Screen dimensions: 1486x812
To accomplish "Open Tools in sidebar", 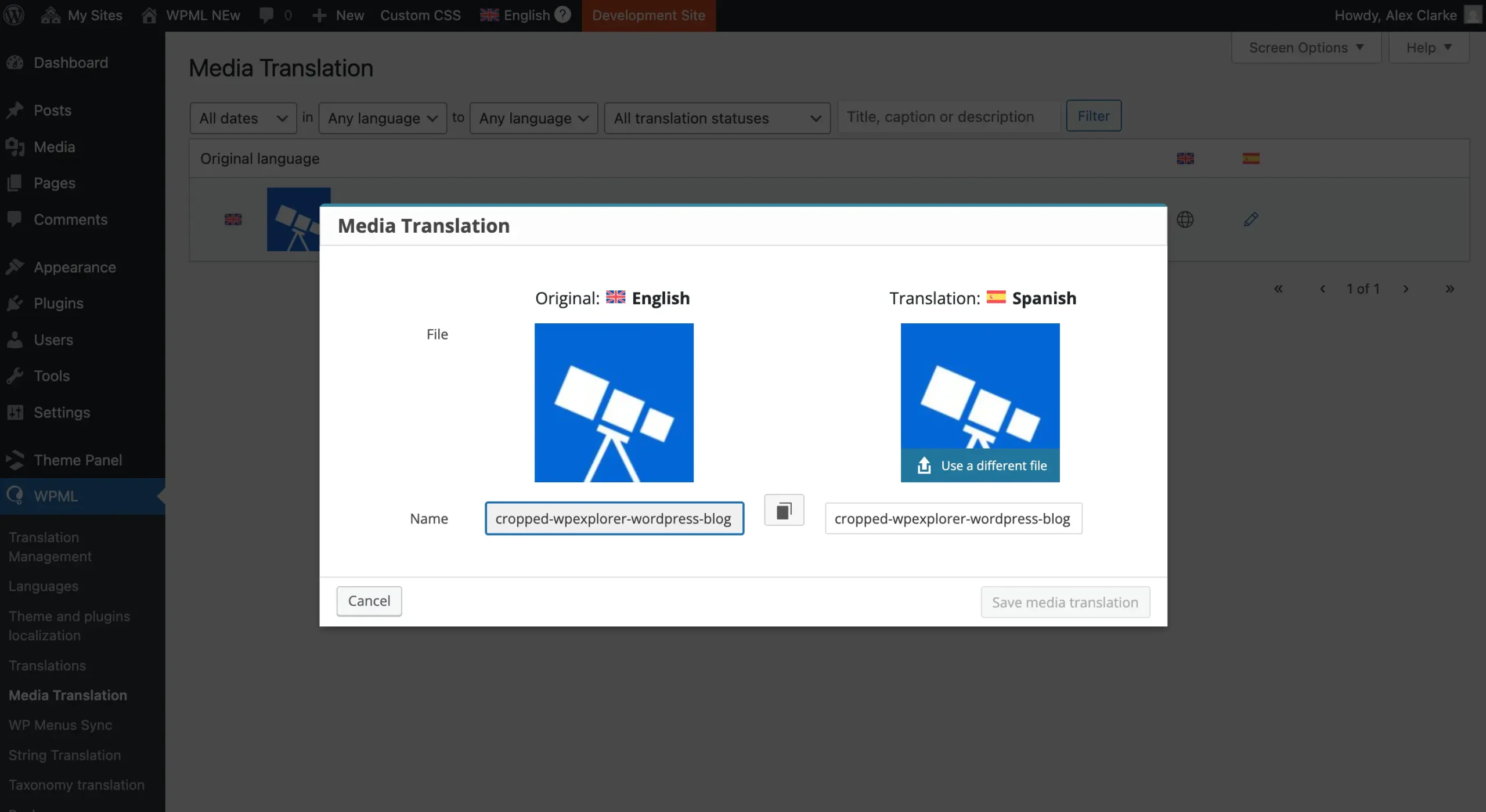I will point(82,376).
